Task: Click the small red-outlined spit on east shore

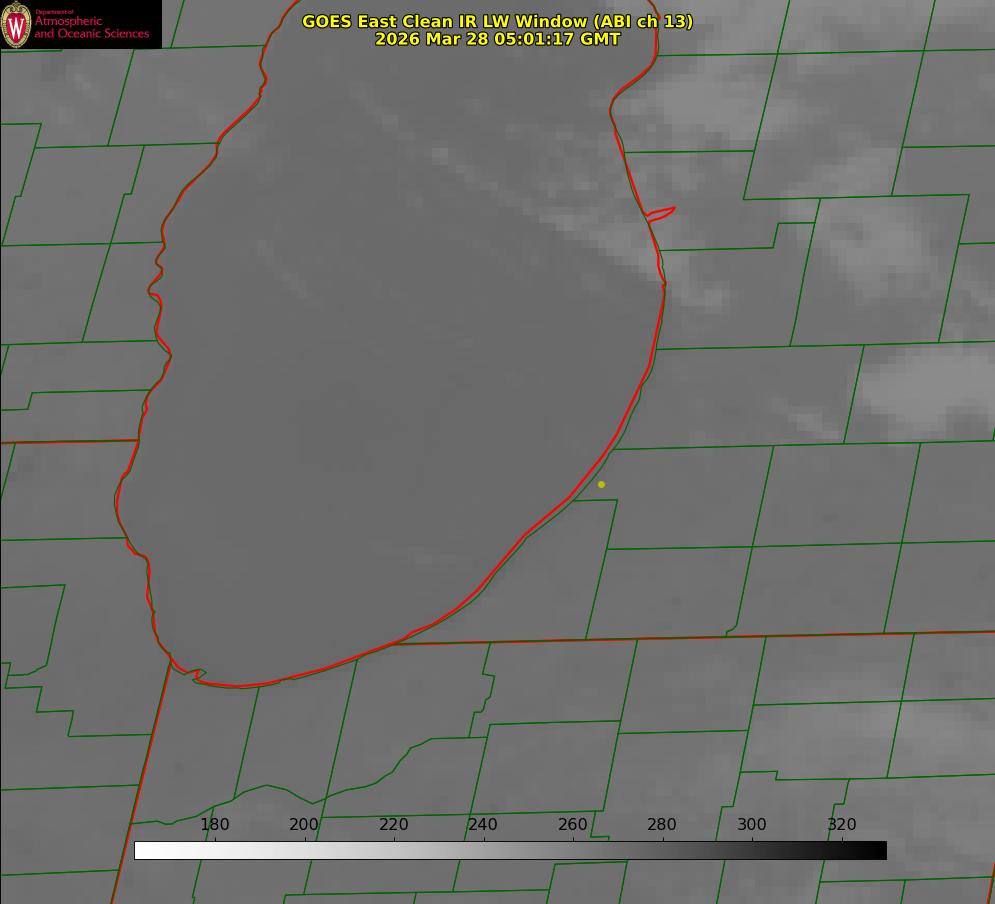Action: pos(661,213)
